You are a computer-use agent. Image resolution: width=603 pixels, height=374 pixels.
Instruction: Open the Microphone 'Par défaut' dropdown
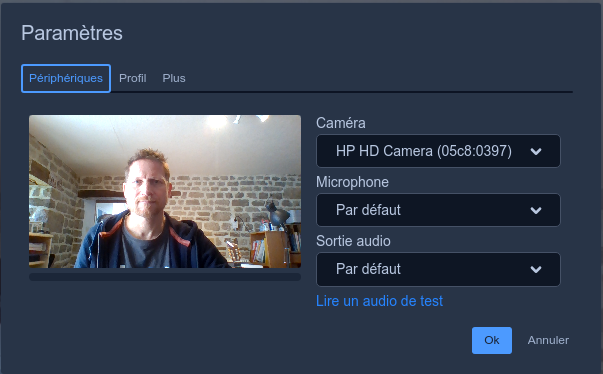coord(438,210)
